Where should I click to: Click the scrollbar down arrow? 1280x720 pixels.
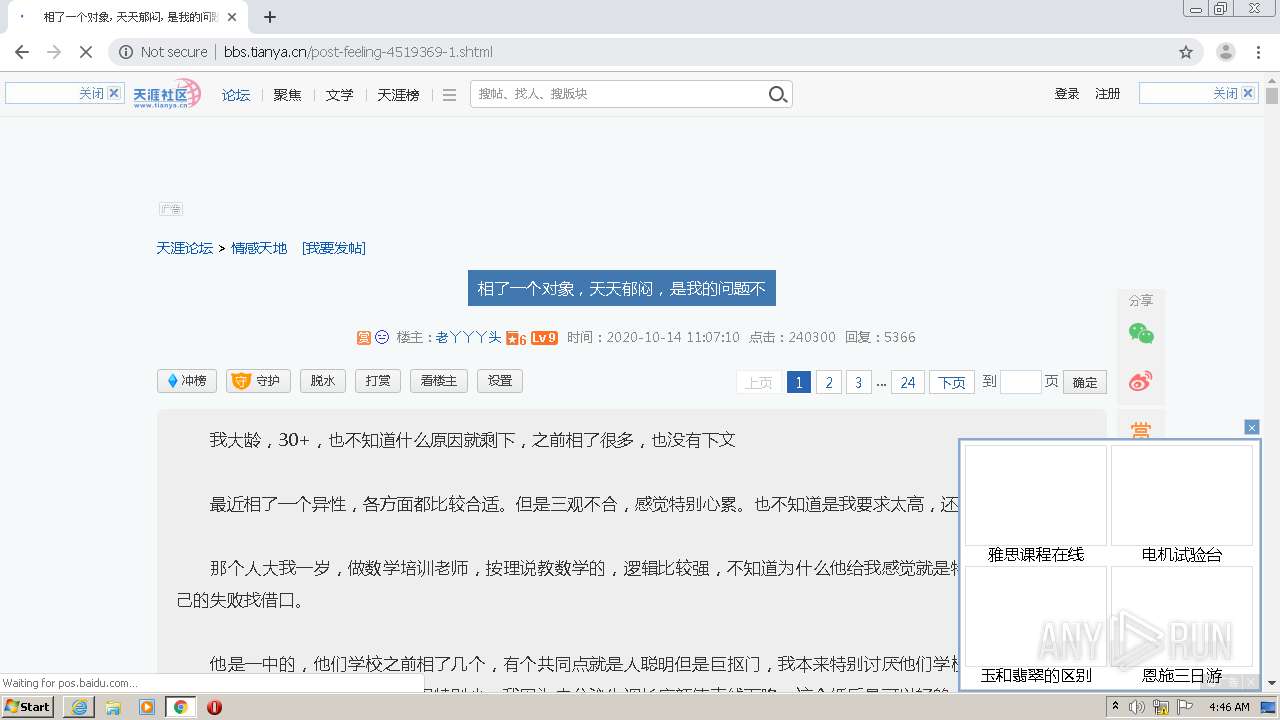(x=1272, y=683)
